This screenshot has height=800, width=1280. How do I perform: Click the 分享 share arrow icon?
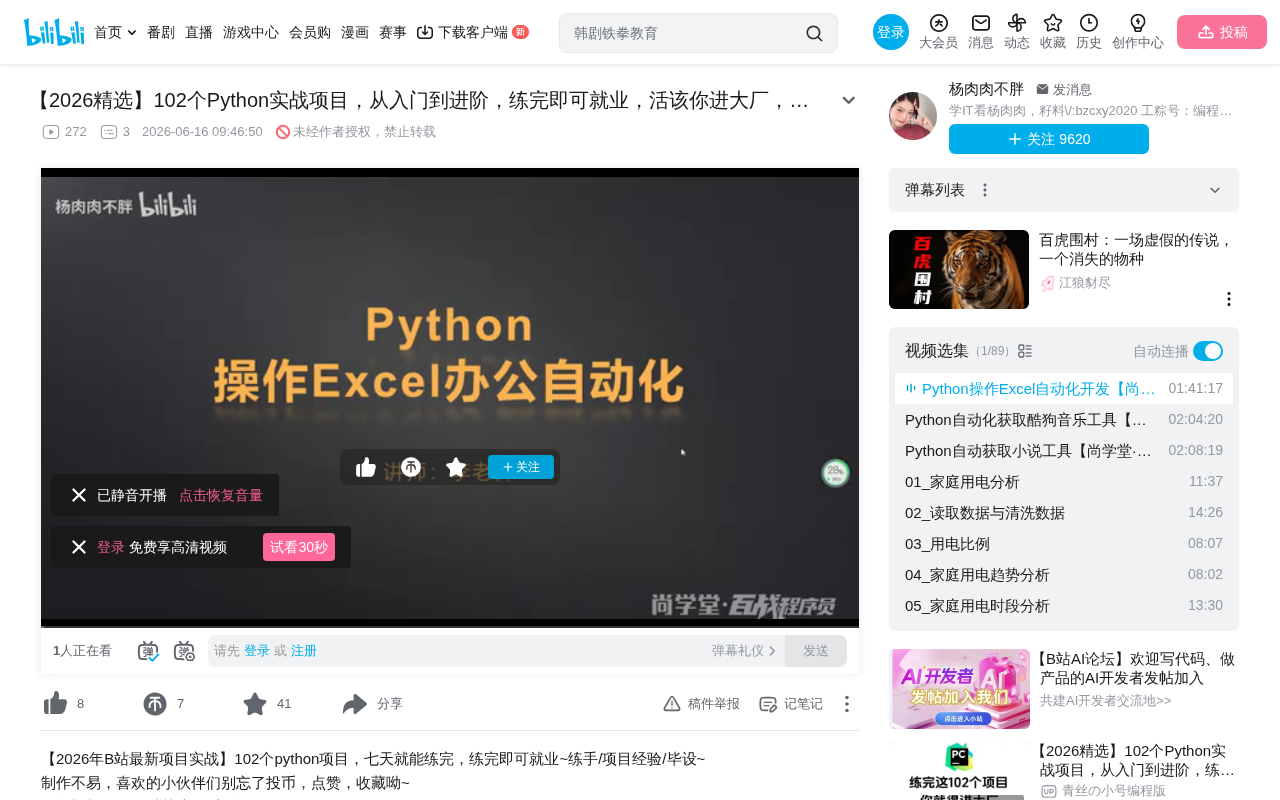(355, 704)
